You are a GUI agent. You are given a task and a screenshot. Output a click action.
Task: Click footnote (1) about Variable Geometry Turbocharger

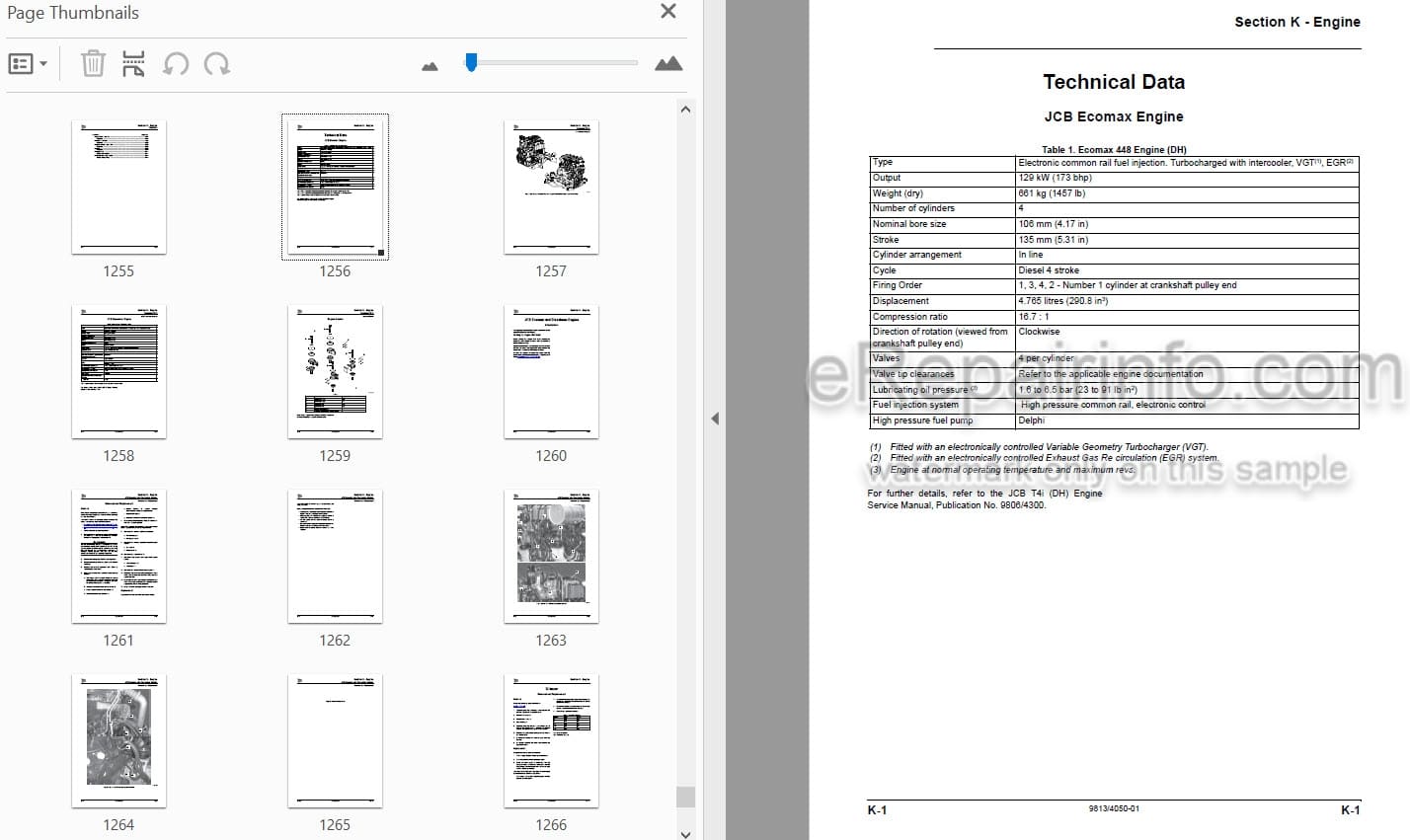(1038, 447)
